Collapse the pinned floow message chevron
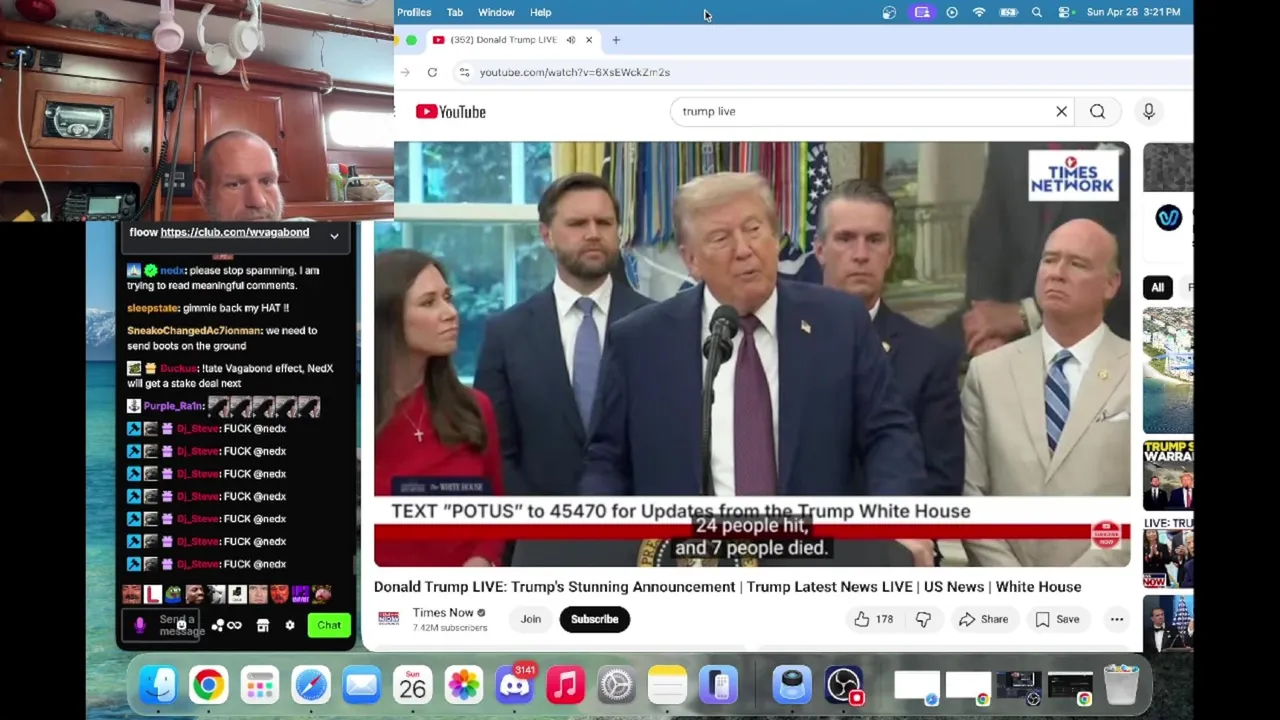1280x720 pixels. (334, 236)
